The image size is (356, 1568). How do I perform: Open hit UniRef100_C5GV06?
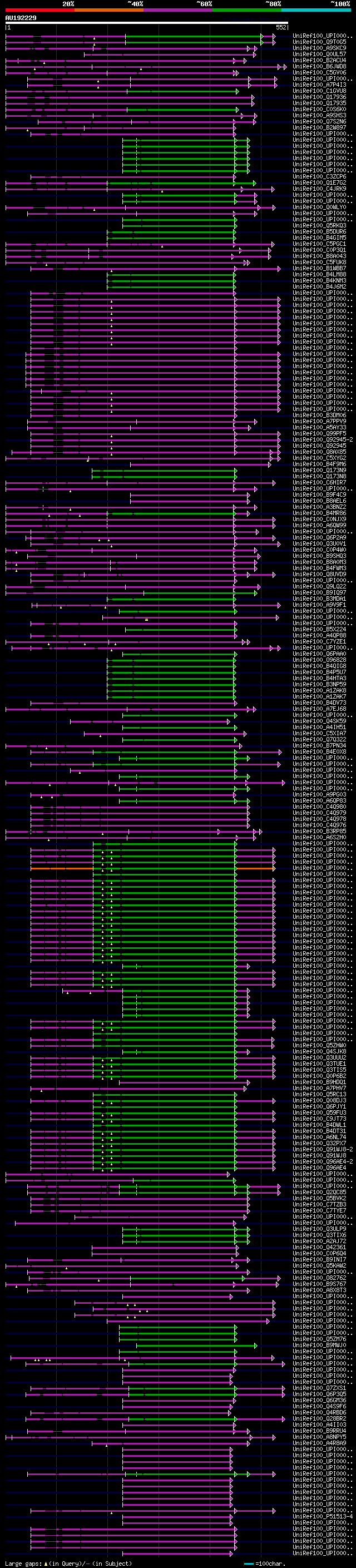319,72
